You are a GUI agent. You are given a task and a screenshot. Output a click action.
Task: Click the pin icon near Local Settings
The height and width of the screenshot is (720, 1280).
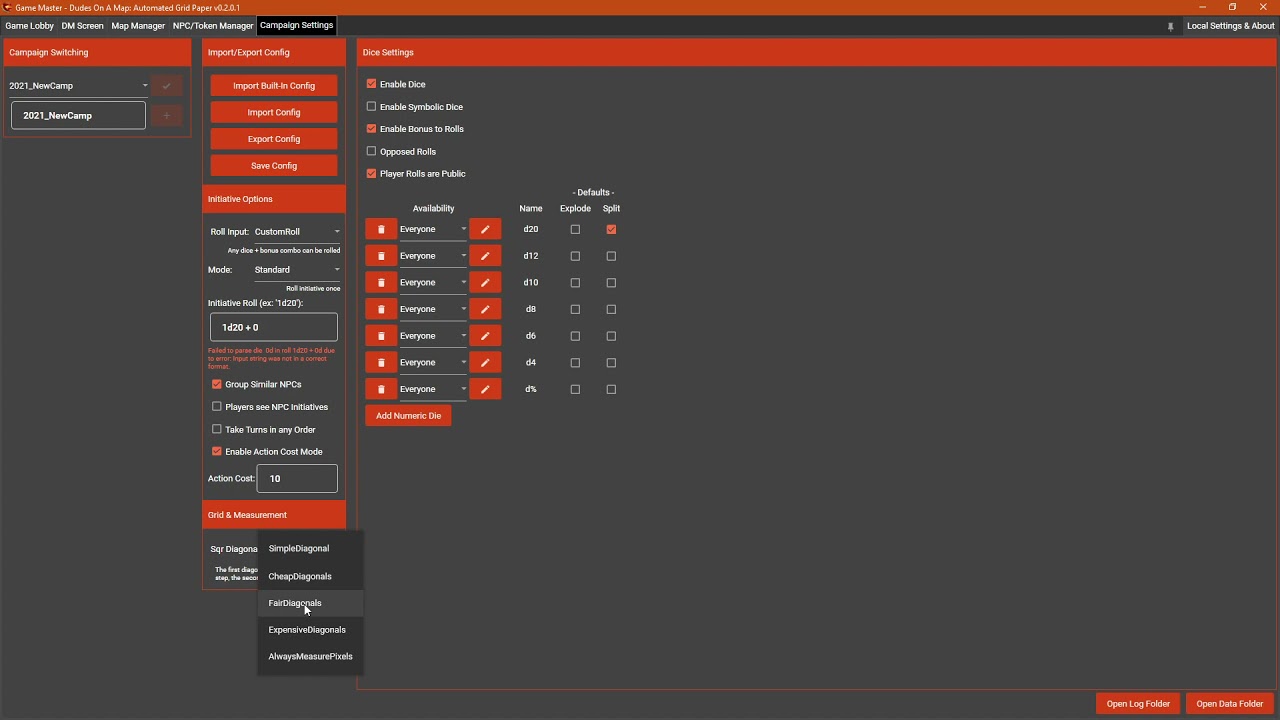point(1170,26)
